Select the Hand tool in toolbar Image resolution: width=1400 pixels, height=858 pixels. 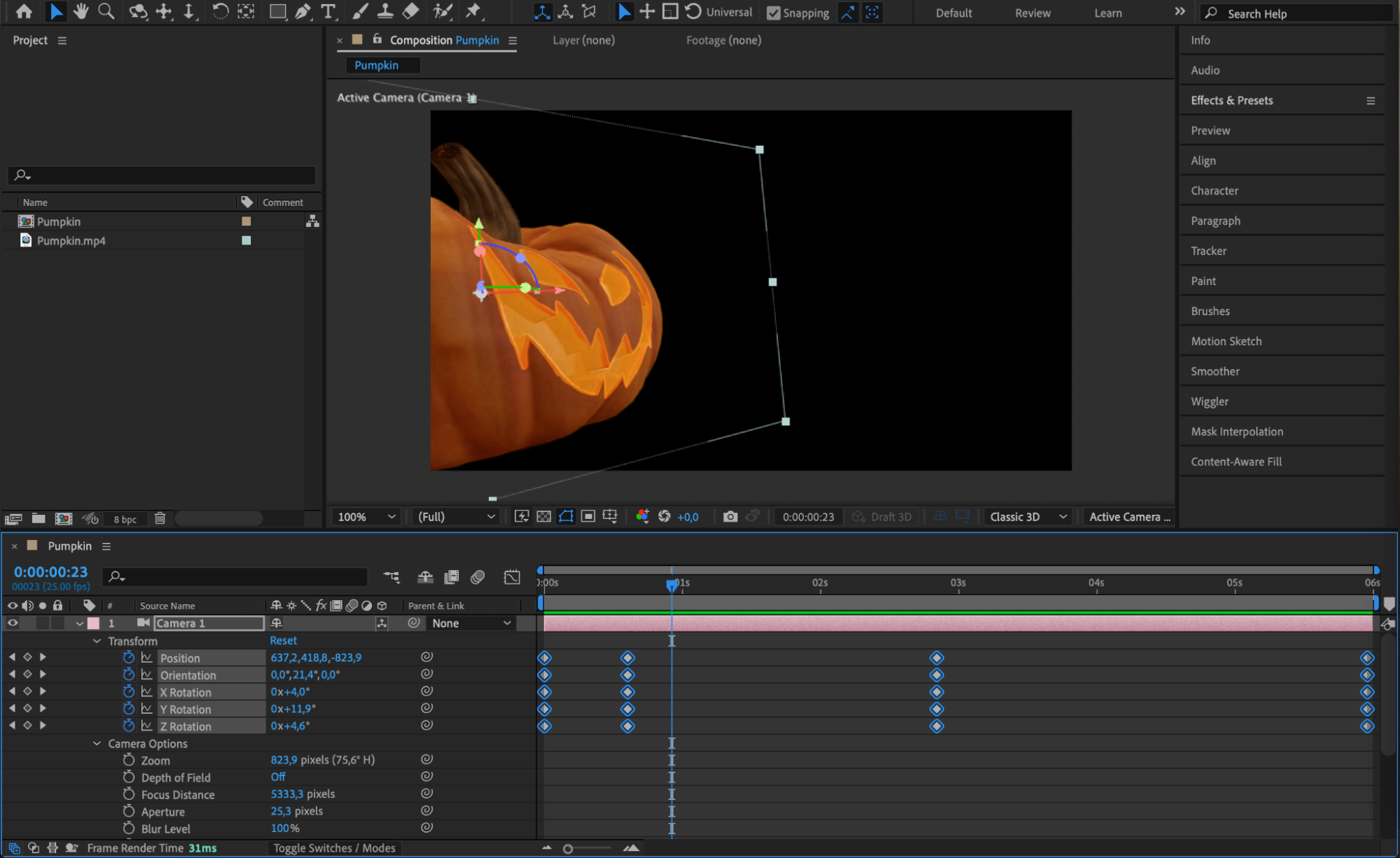81,11
